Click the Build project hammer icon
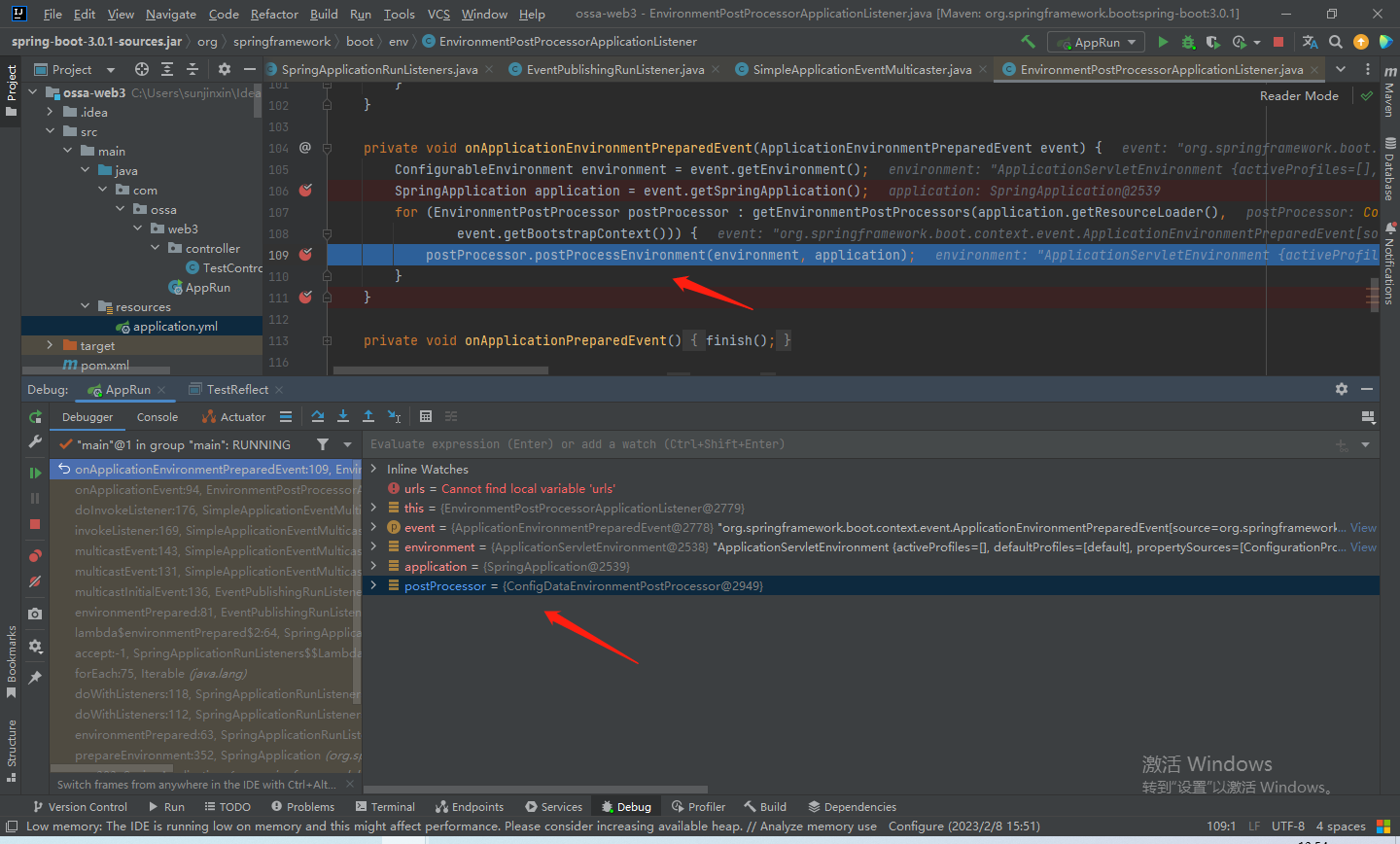Image resolution: width=1400 pixels, height=844 pixels. (1028, 42)
